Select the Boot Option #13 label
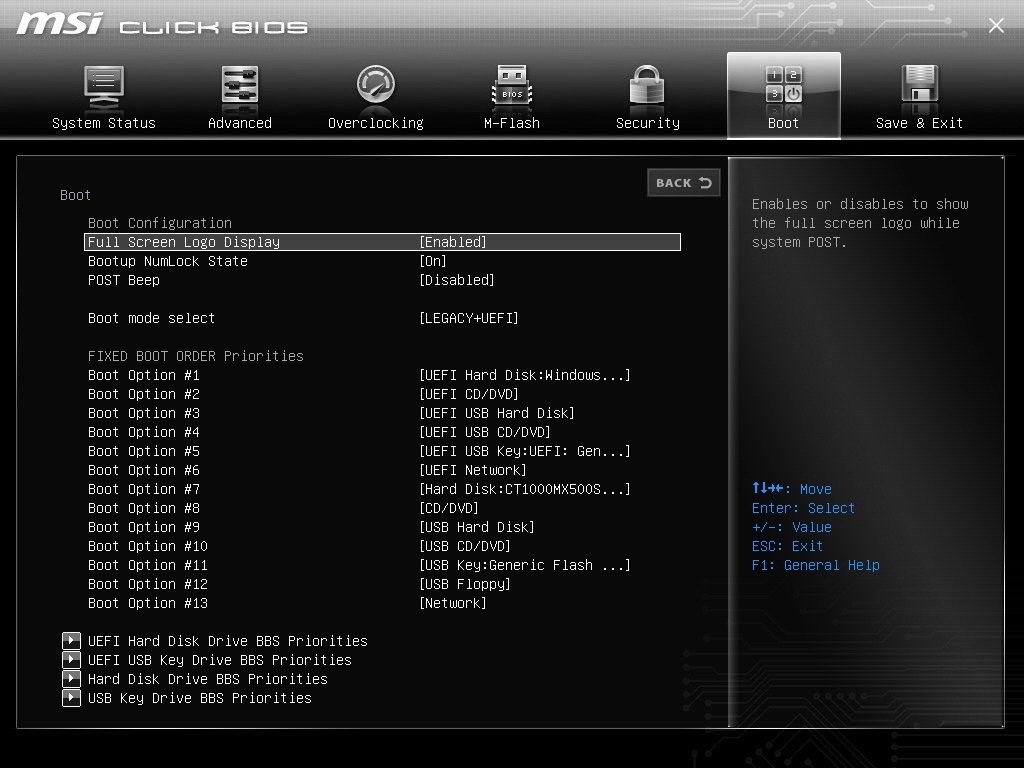 (148, 603)
